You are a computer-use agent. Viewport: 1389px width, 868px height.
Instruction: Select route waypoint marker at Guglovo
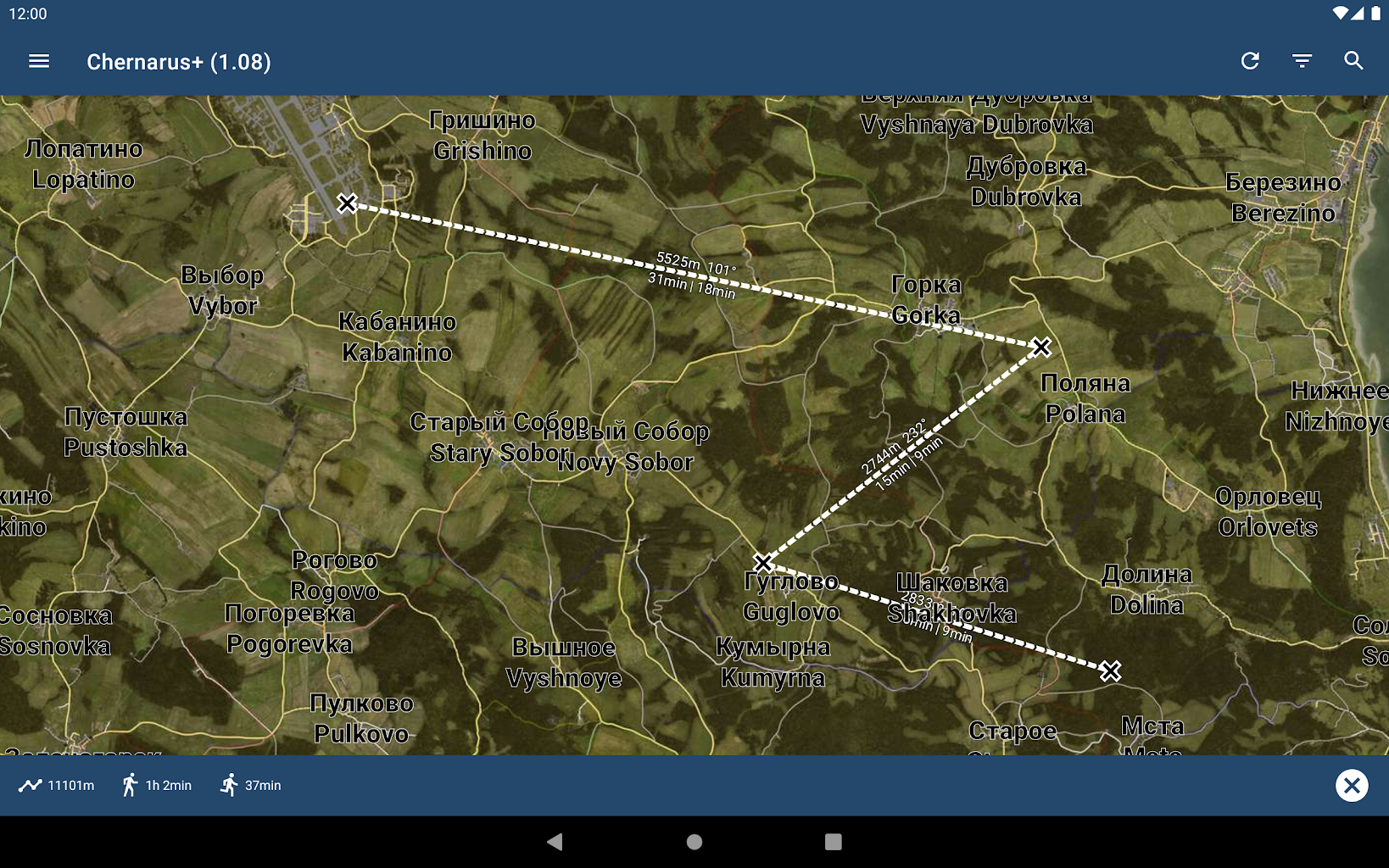[x=762, y=563]
